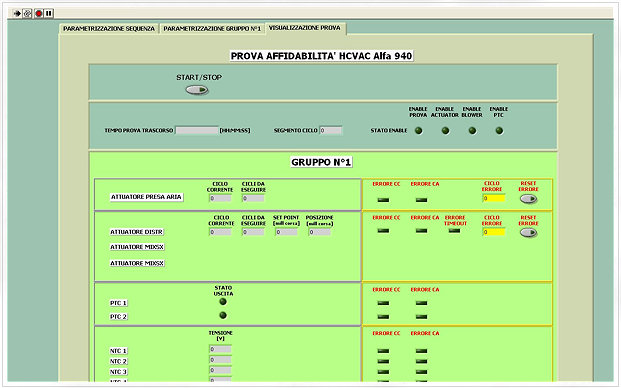Click ERRORE CC indicator for NTC 2
The height and width of the screenshot is (388, 621).
[383, 361]
